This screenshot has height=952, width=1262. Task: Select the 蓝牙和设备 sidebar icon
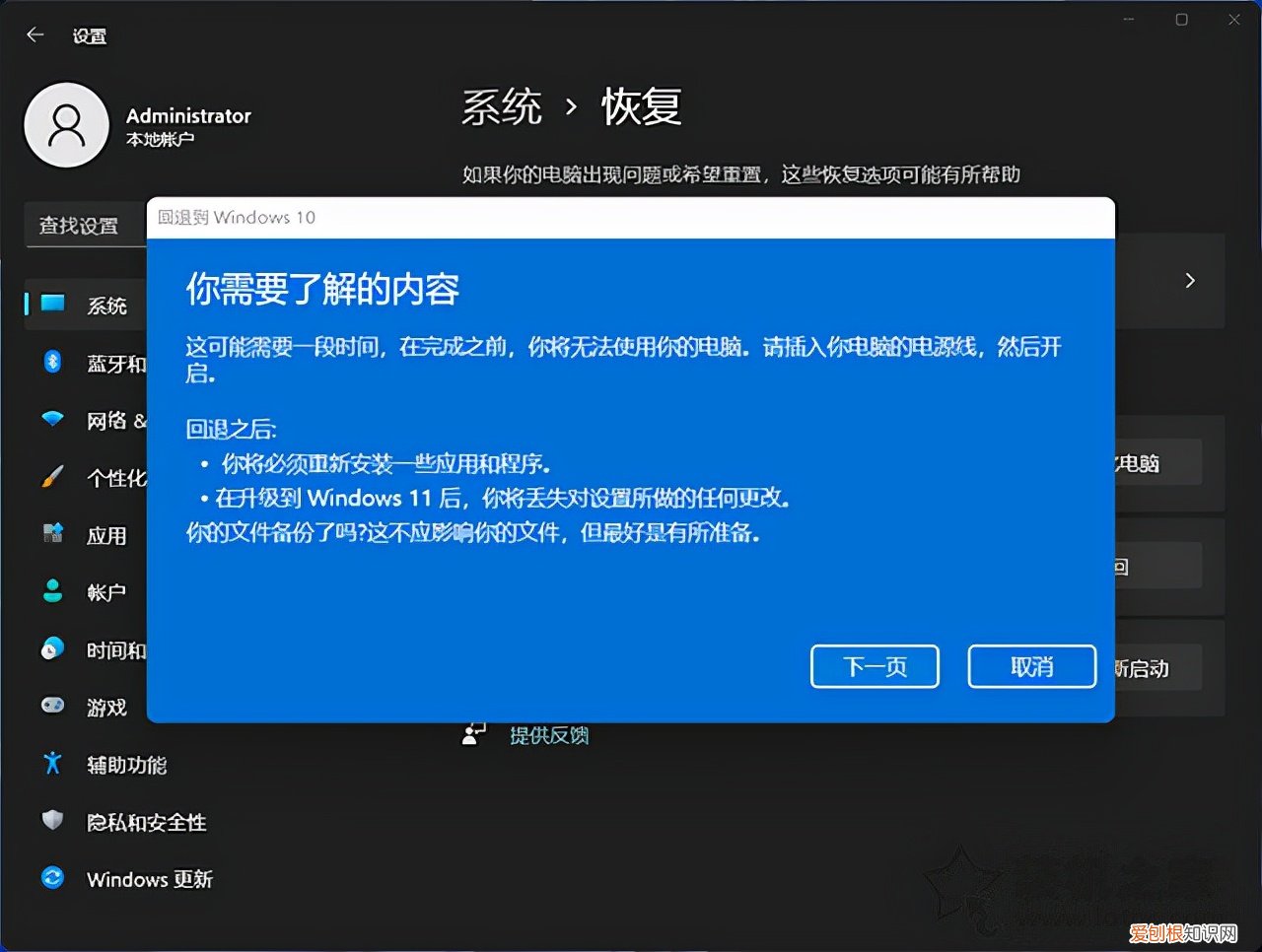click(x=52, y=364)
